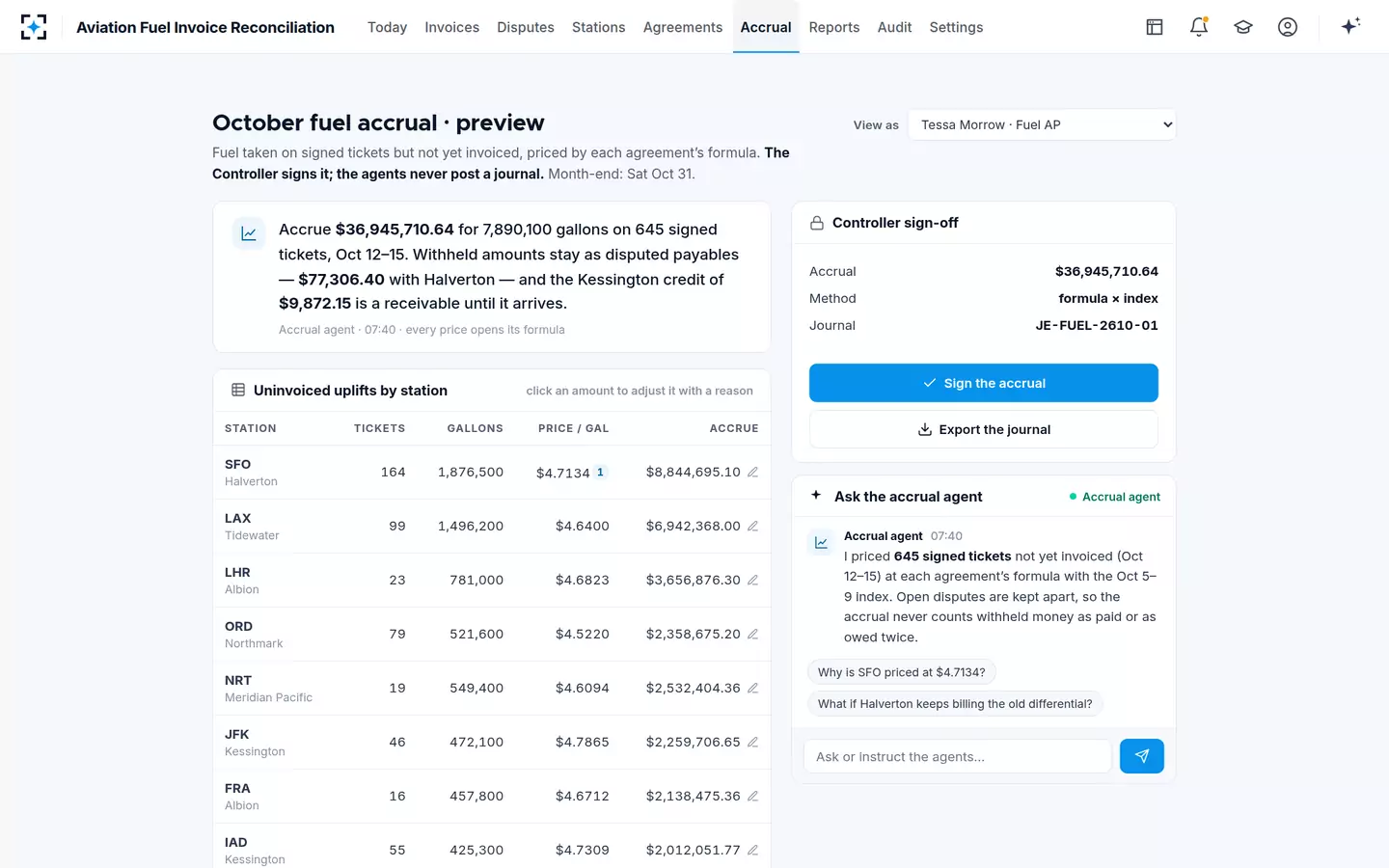Edit LAX accrual amount pencil icon
Viewport: 1389px width, 868px height.
coord(752,527)
